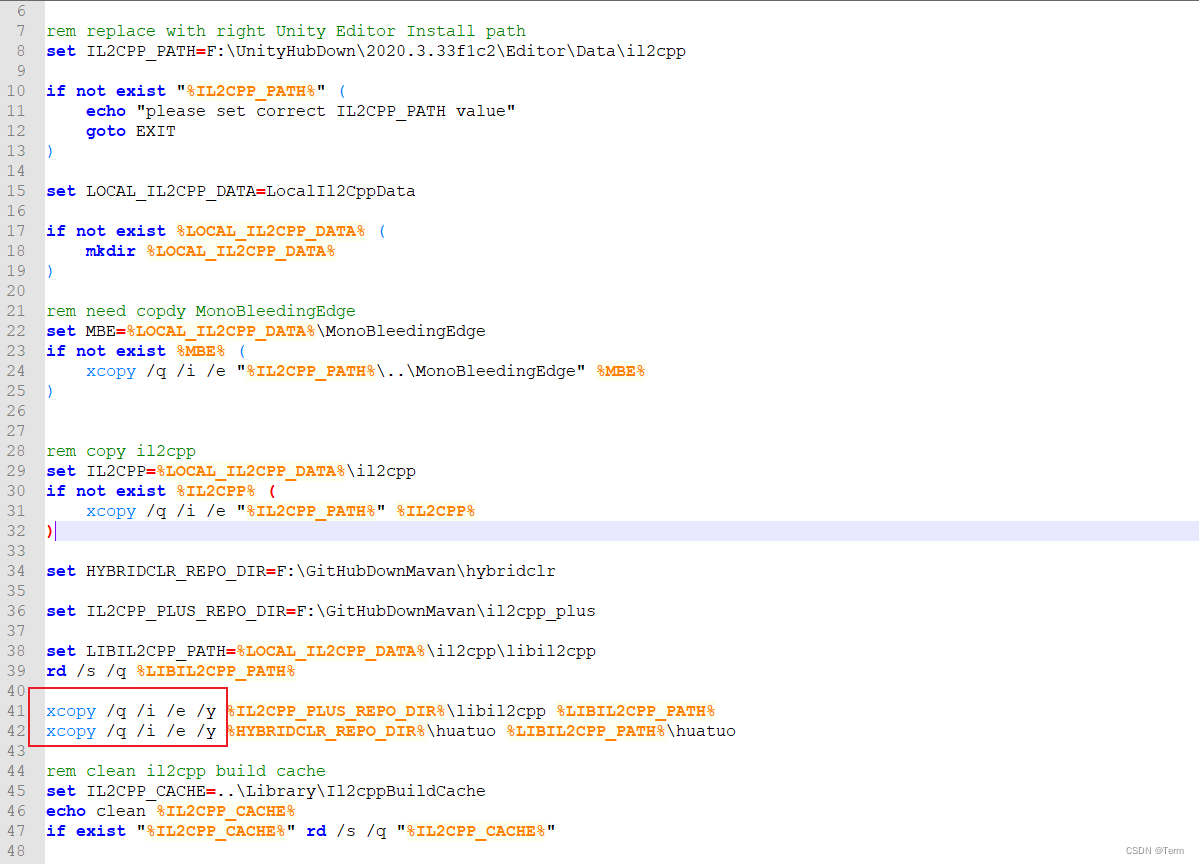Click 'echo clean %IL2CPP_CACHE%' line
Viewport: 1199px width, 864px height.
tap(171, 811)
